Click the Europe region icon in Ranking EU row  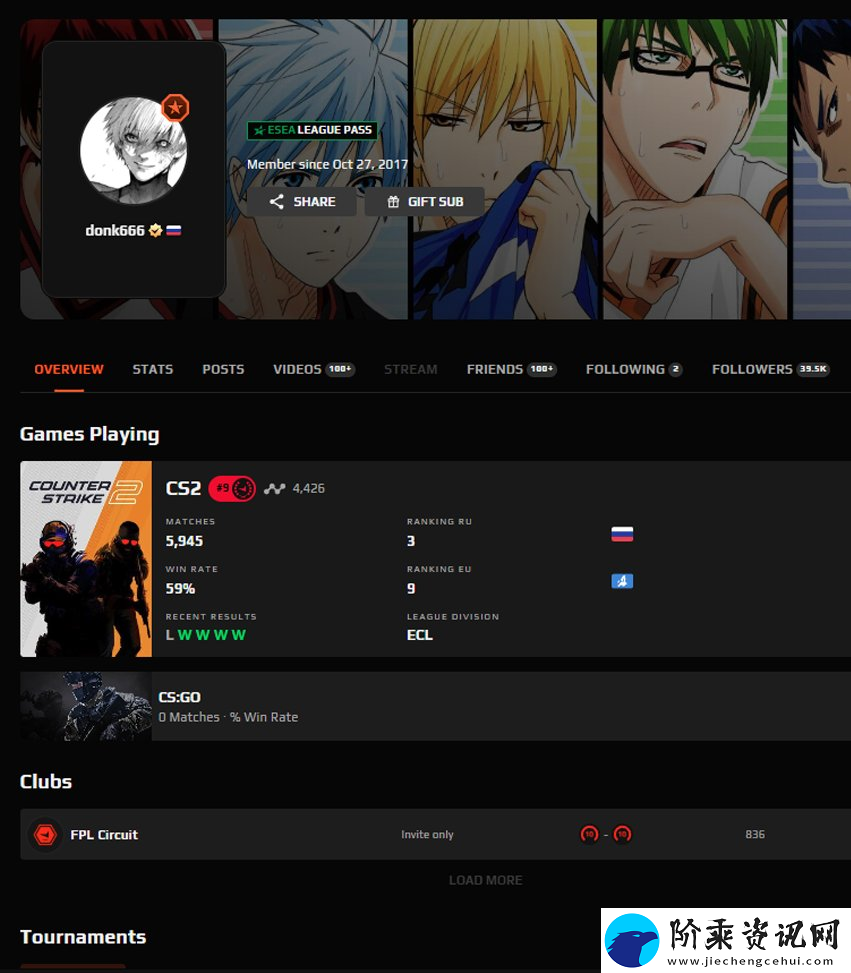pyautogui.click(x=622, y=581)
